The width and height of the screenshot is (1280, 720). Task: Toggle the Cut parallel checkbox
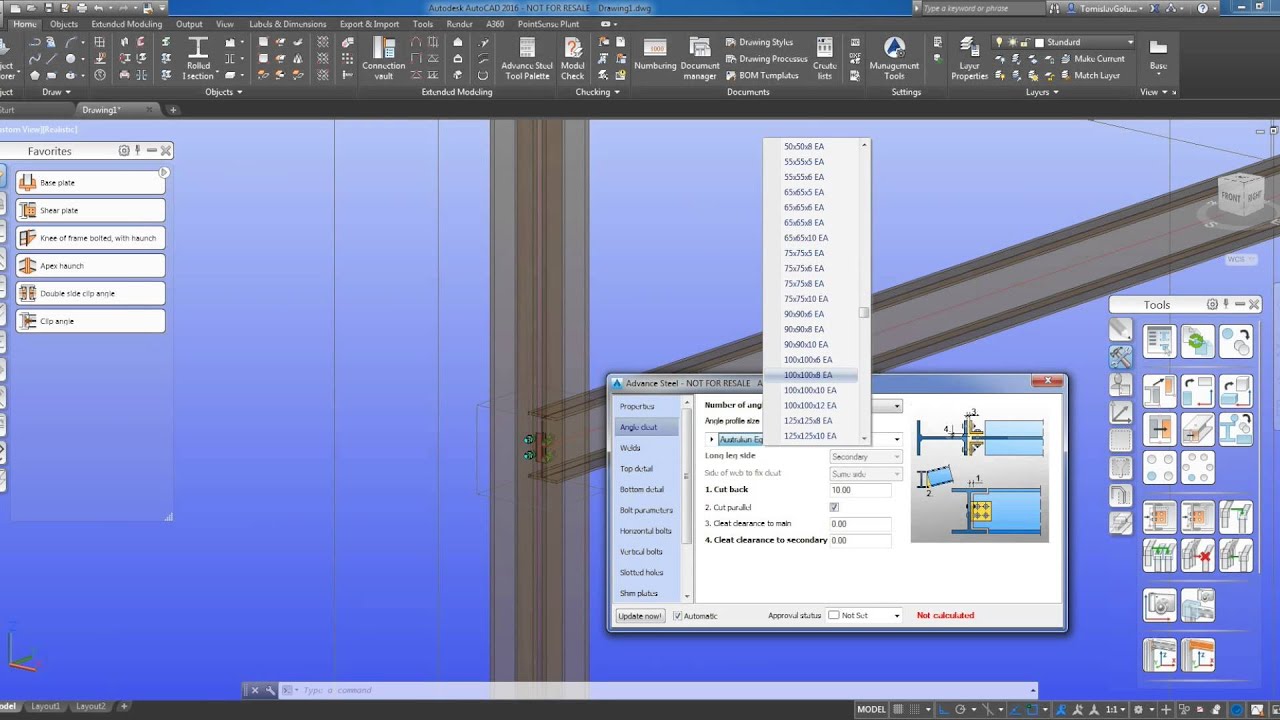(x=834, y=507)
